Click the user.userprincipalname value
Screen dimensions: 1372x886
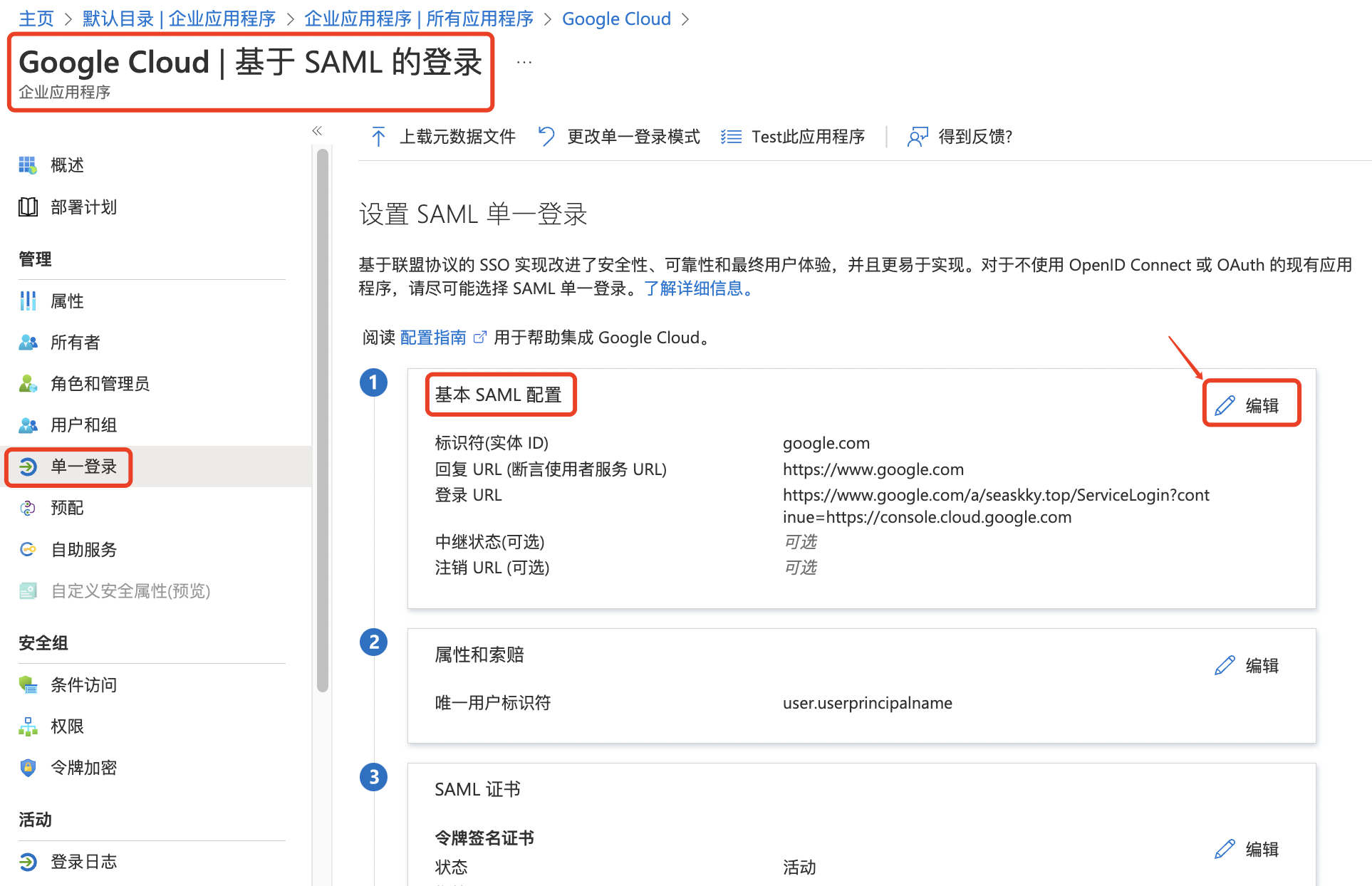coord(868,703)
